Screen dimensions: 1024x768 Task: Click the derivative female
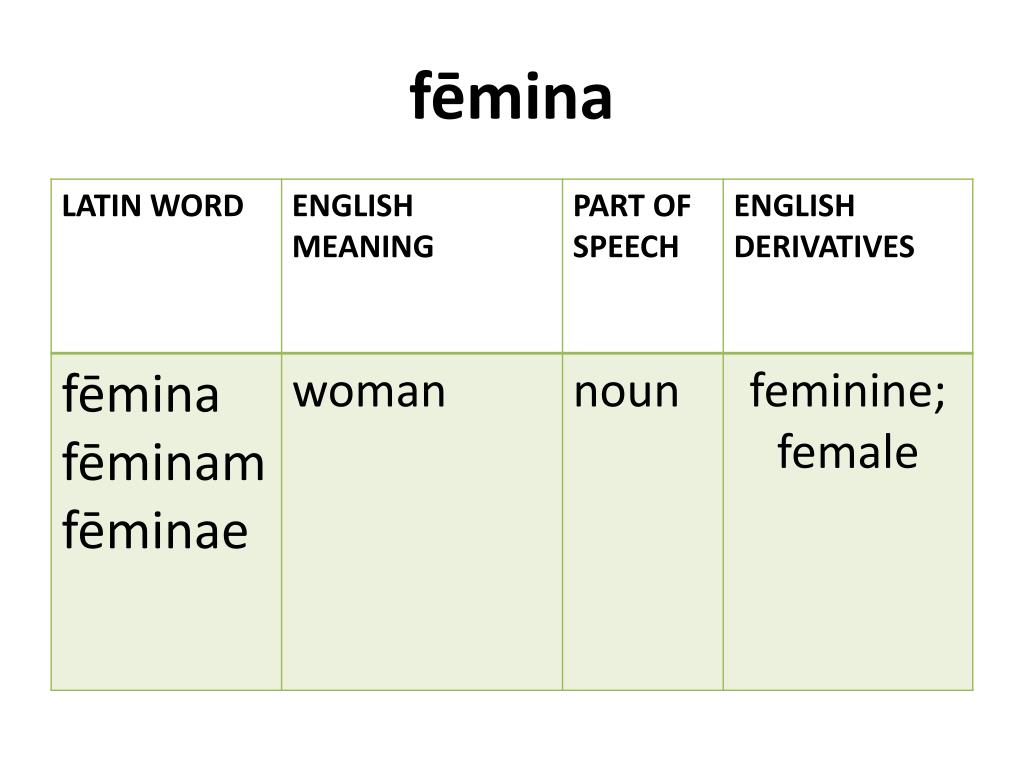click(848, 451)
